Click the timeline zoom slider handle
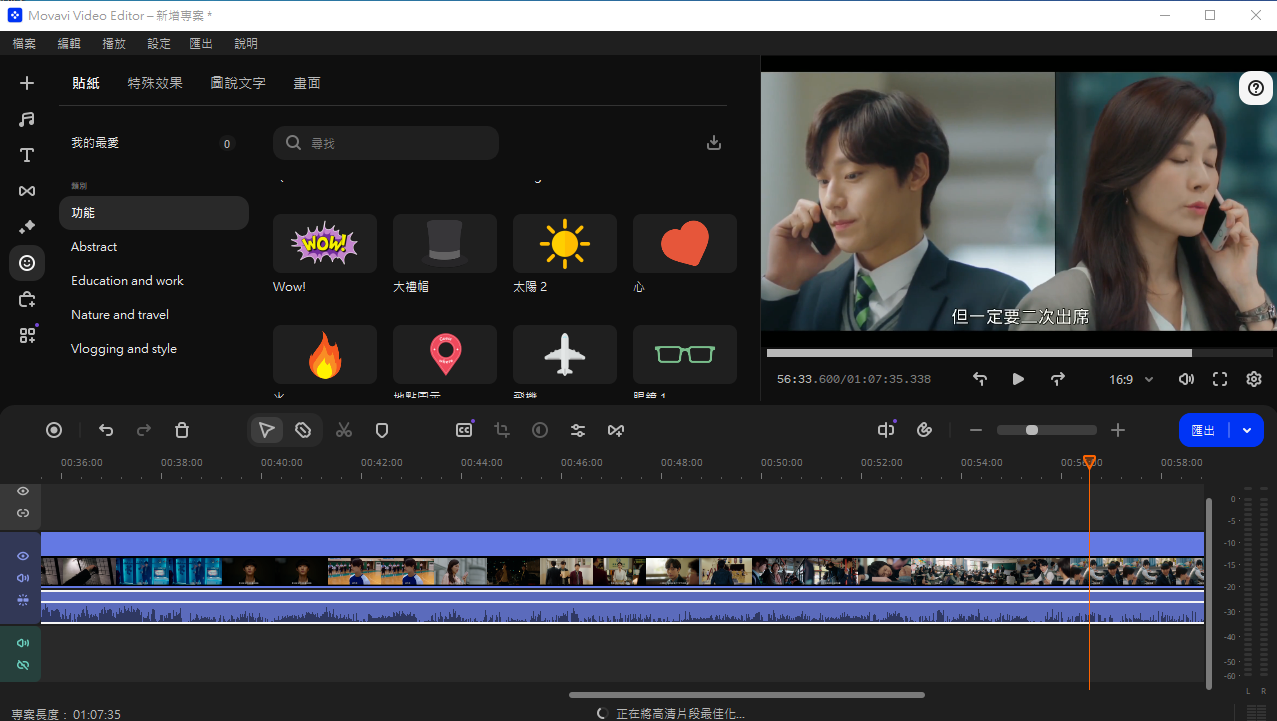 pyautogui.click(x=1032, y=430)
